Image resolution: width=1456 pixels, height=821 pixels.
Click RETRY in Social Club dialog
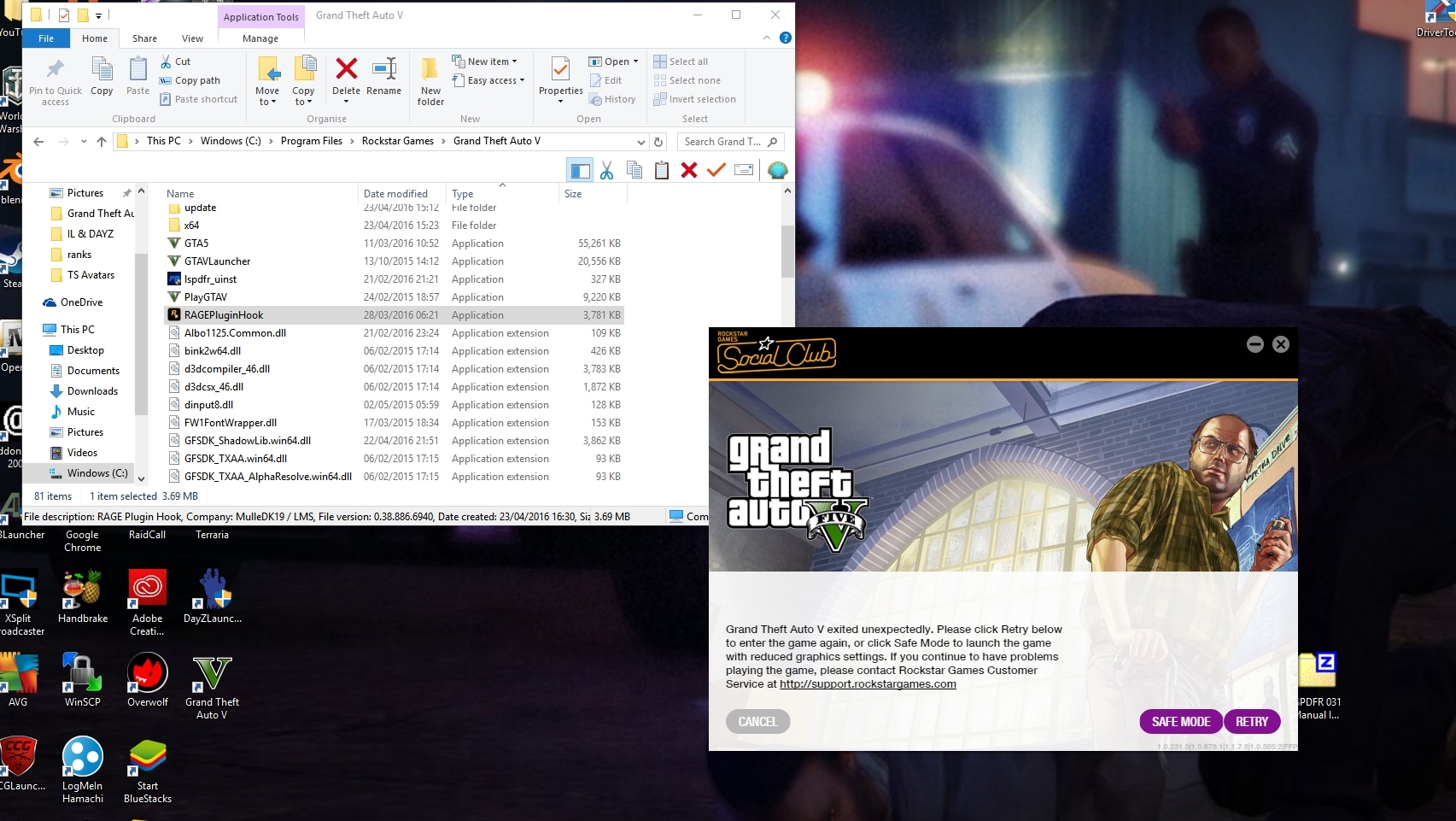coord(1252,722)
